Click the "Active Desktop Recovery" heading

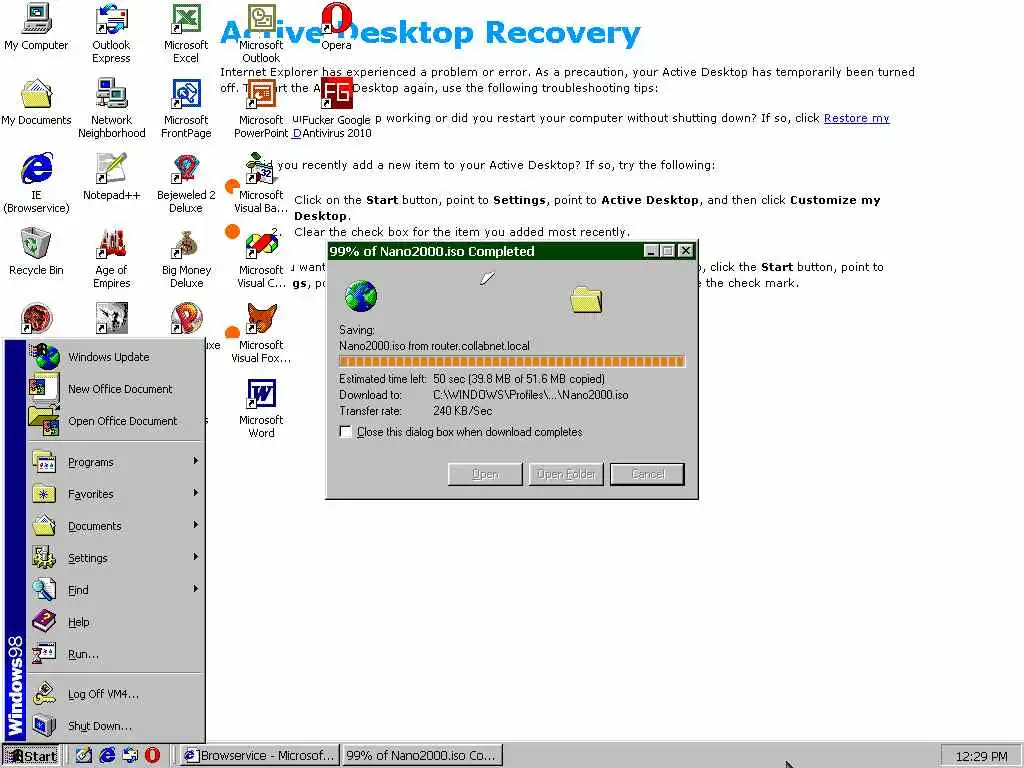pos(431,33)
